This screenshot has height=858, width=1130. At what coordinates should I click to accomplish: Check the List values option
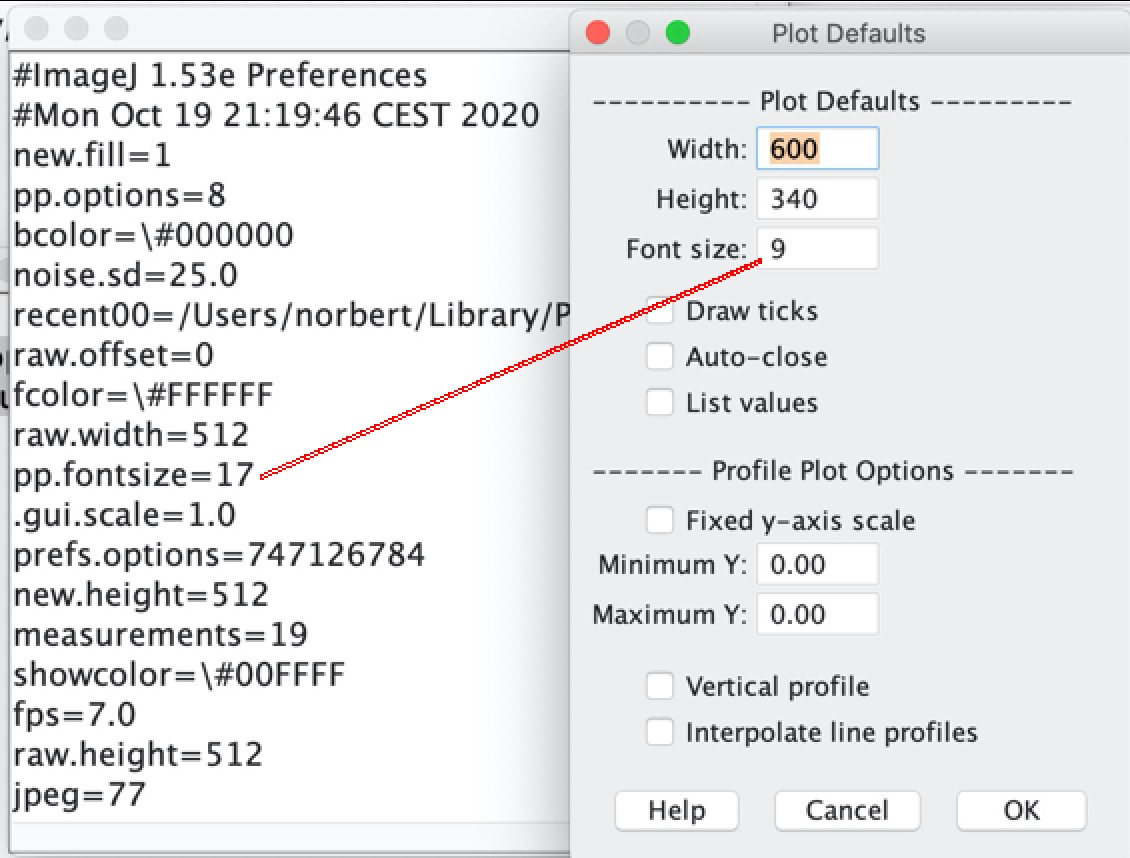(x=660, y=403)
